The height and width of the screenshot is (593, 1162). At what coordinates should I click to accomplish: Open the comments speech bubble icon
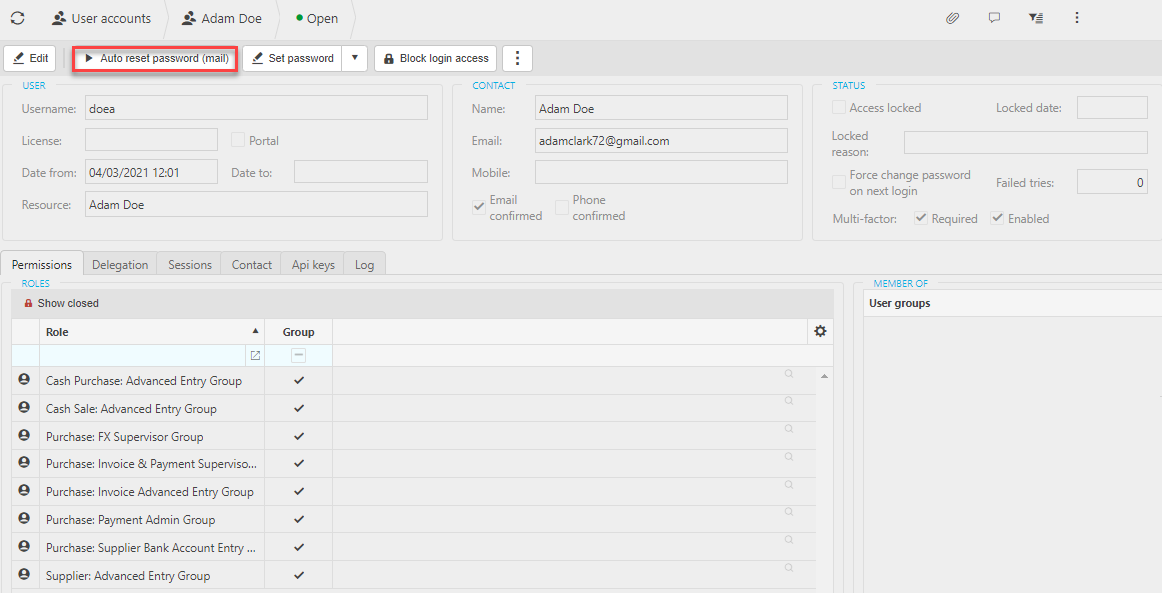(995, 18)
